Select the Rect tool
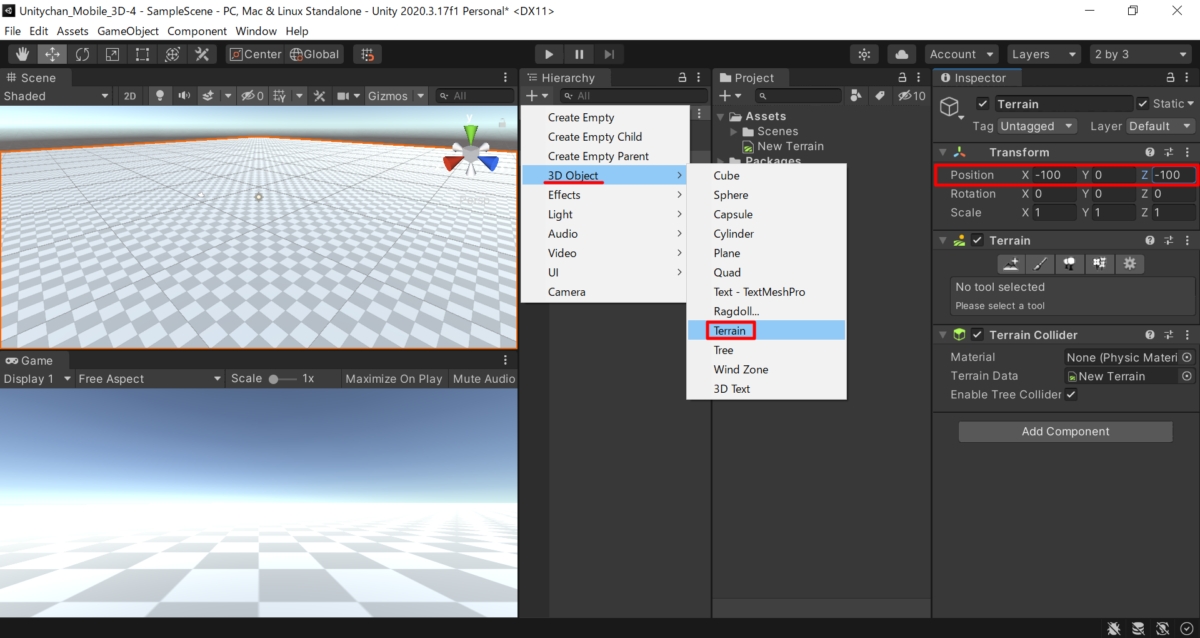 (x=142, y=54)
